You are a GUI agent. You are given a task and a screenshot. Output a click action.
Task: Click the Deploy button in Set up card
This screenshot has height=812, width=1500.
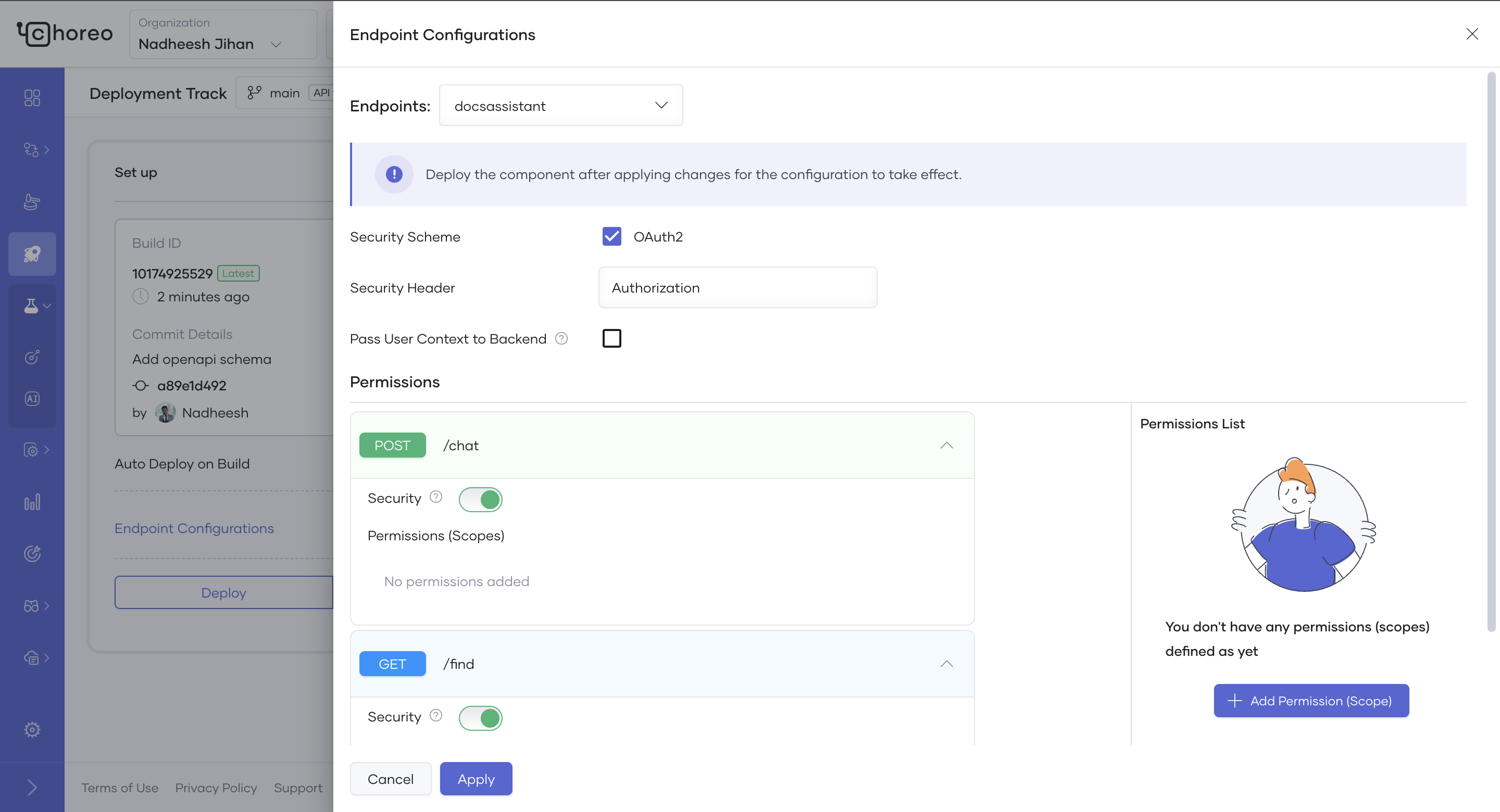(x=223, y=592)
